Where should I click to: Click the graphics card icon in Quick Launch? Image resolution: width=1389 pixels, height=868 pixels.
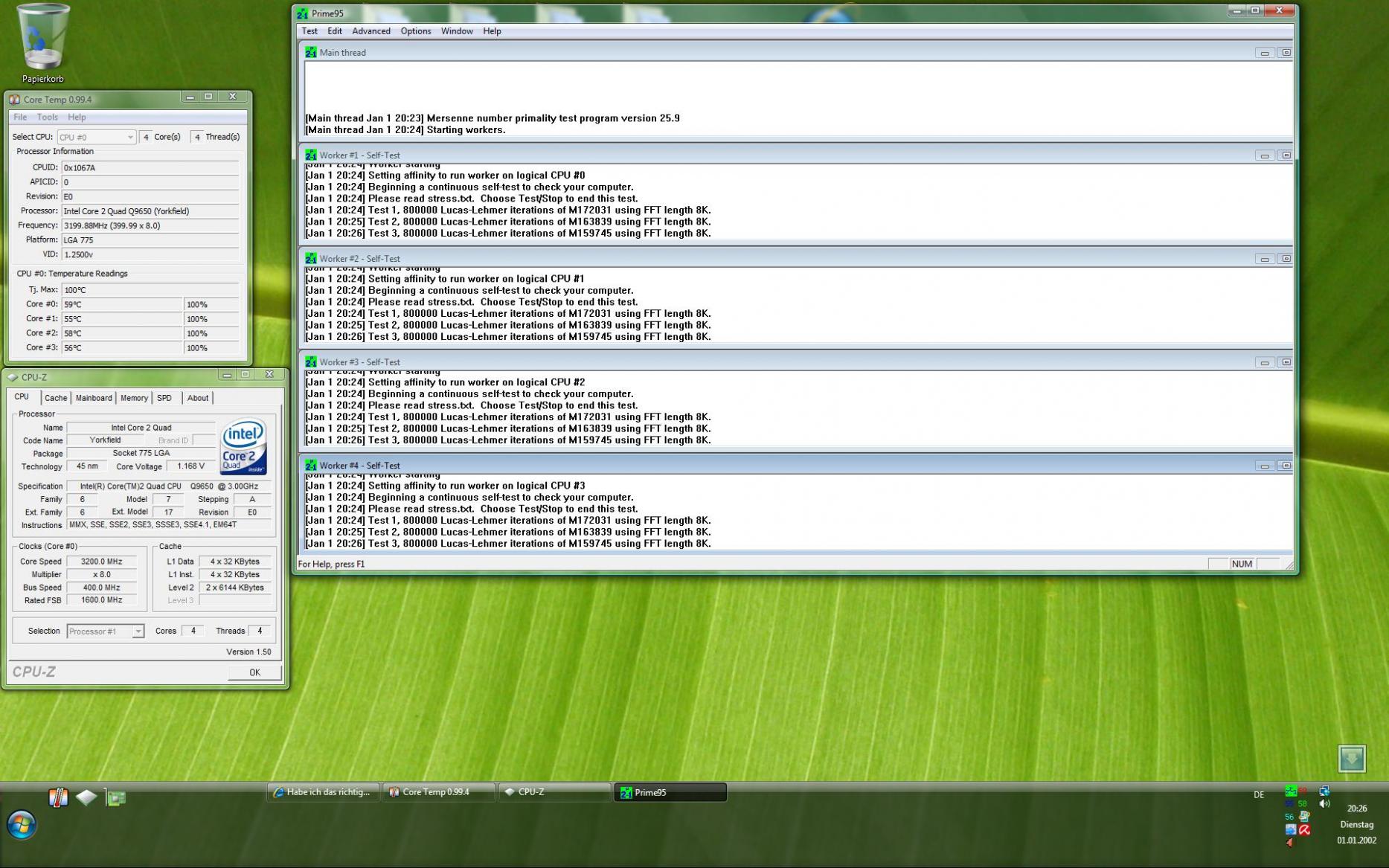pyautogui.click(x=115, y=797)
